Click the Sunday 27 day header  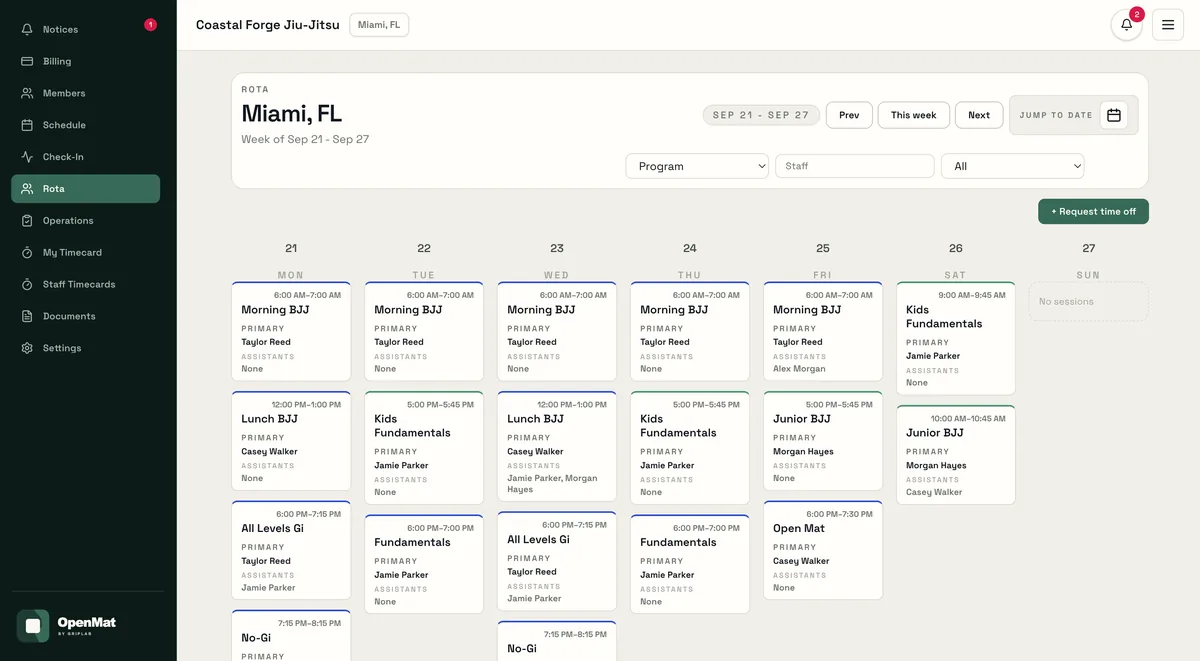[x=1089, y=260]
